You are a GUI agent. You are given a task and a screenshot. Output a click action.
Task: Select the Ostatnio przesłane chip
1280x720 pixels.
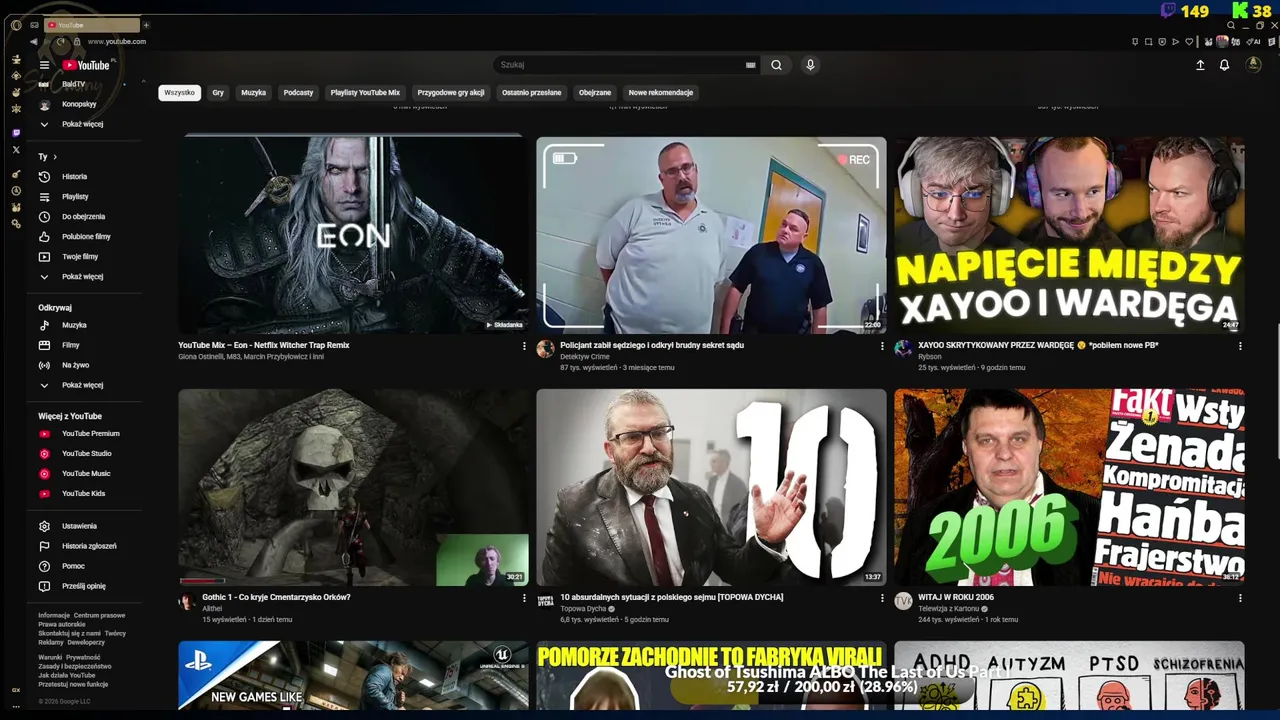tap(532, 93)
